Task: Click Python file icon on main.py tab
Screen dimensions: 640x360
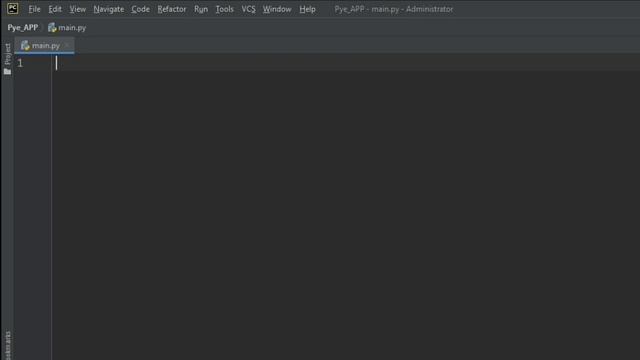Action: pyautogui.click(x=25, y=46)
